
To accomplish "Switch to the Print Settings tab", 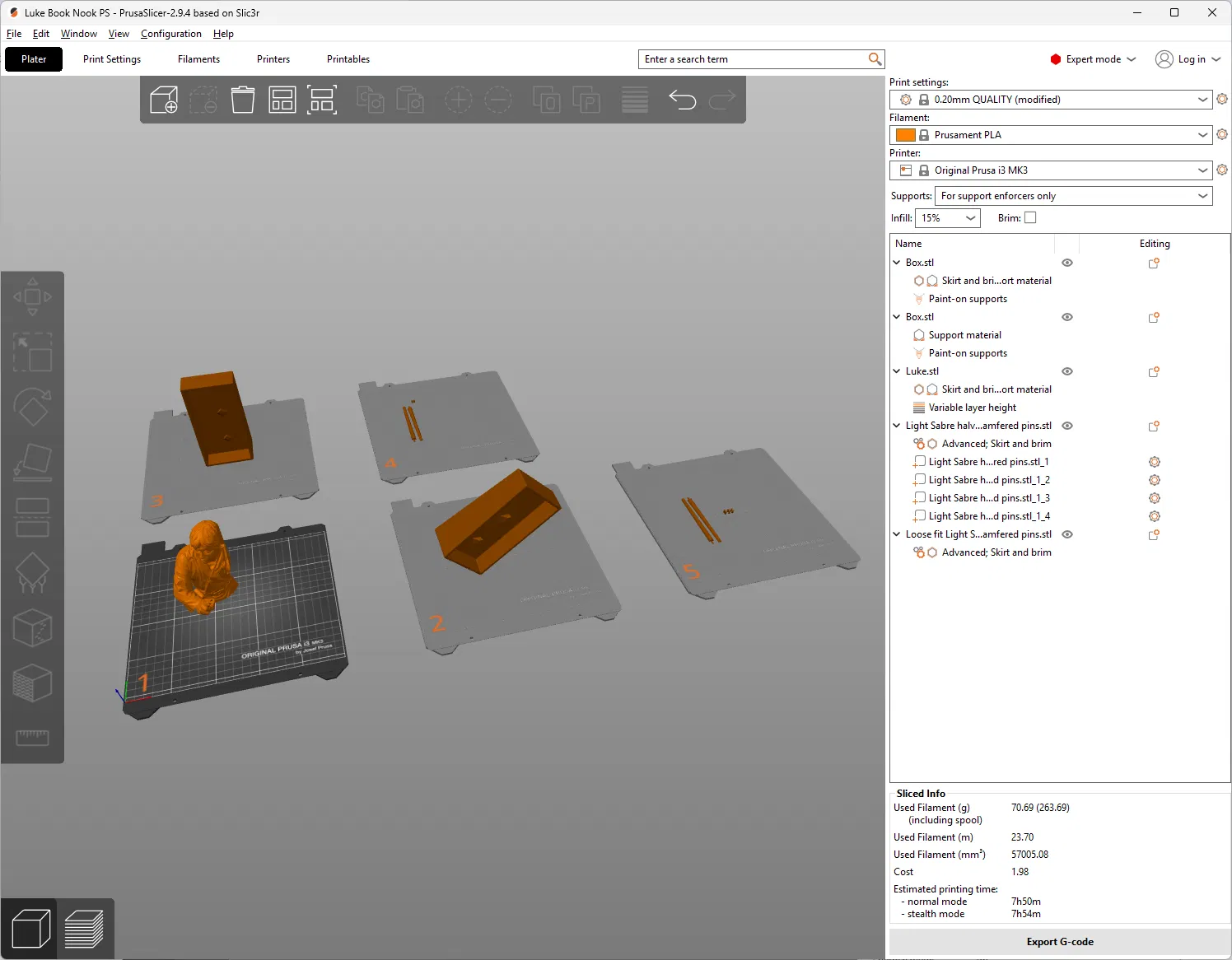I will [x=112, y=59].
